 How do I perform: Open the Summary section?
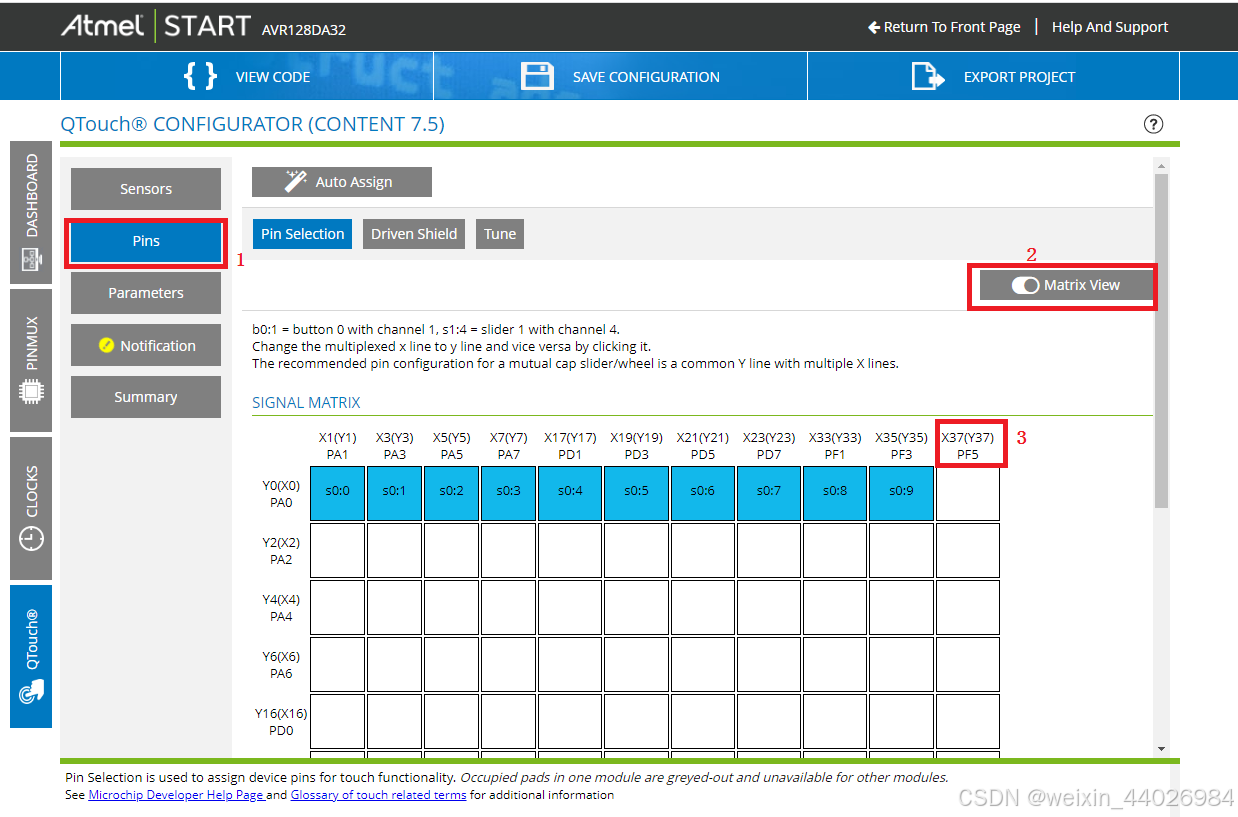point(146,397)
